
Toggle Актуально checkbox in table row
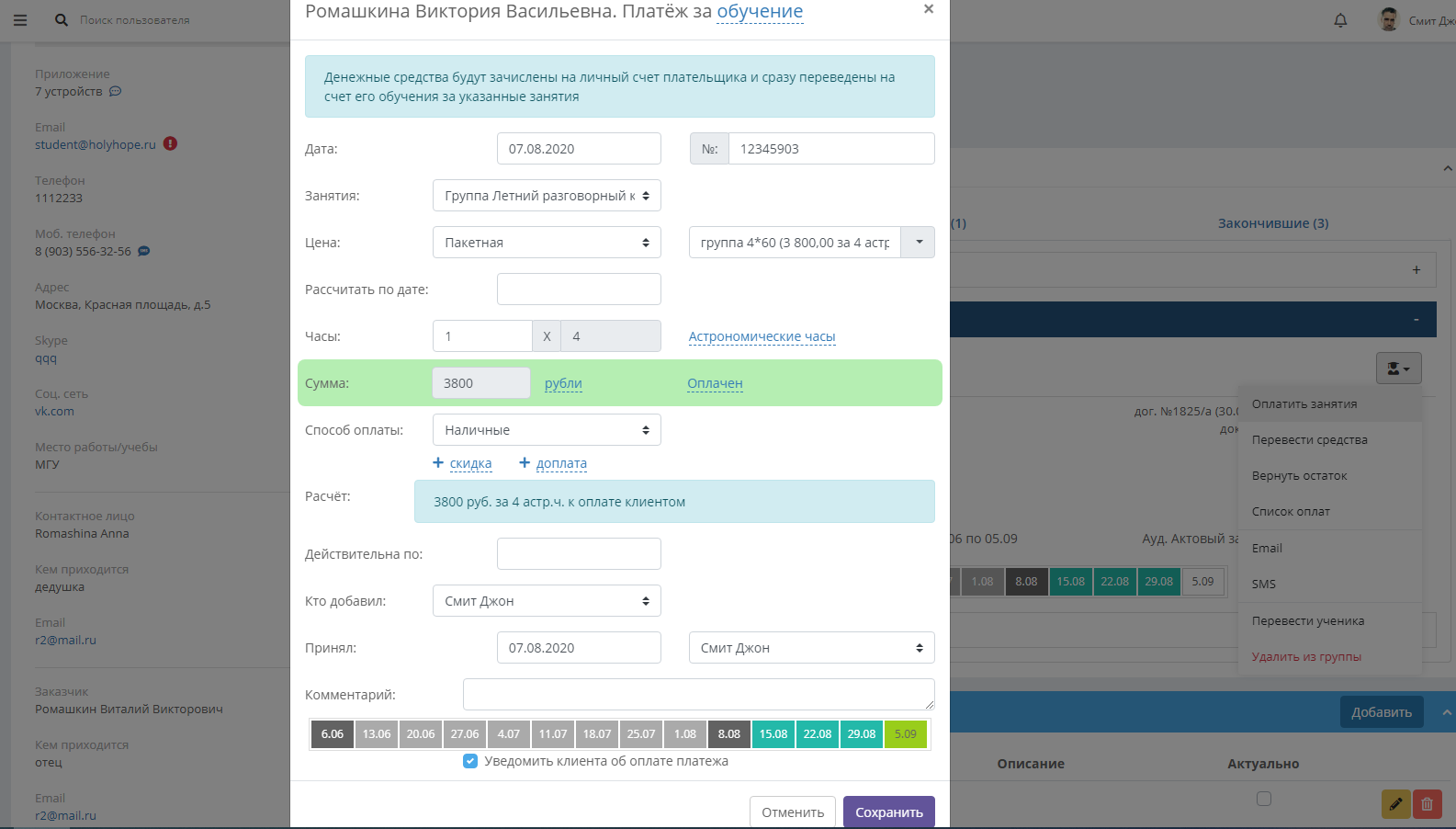[1264, 799]
